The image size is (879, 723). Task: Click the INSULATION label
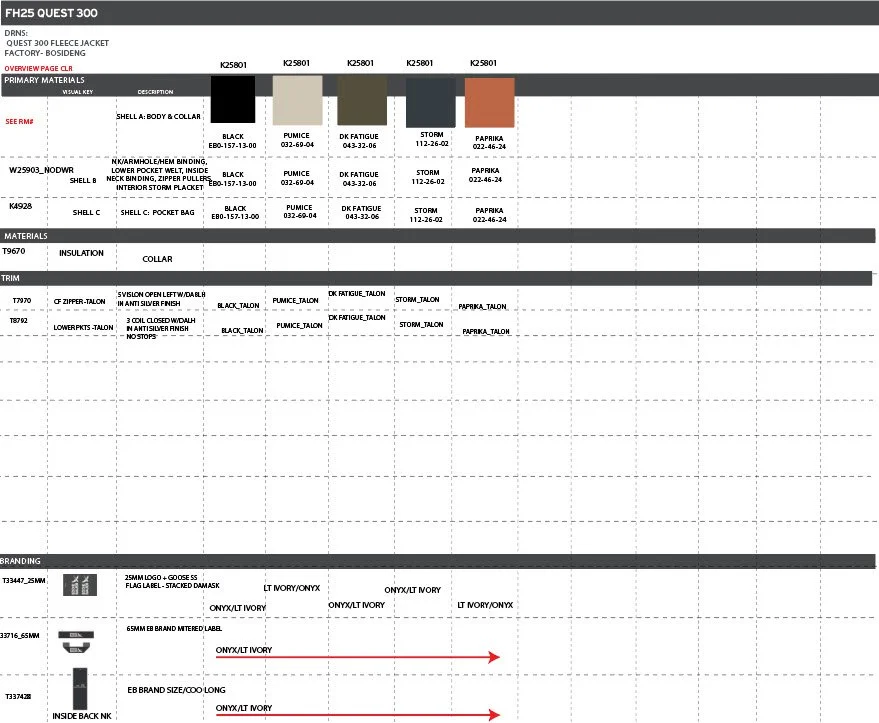point(81,253)
